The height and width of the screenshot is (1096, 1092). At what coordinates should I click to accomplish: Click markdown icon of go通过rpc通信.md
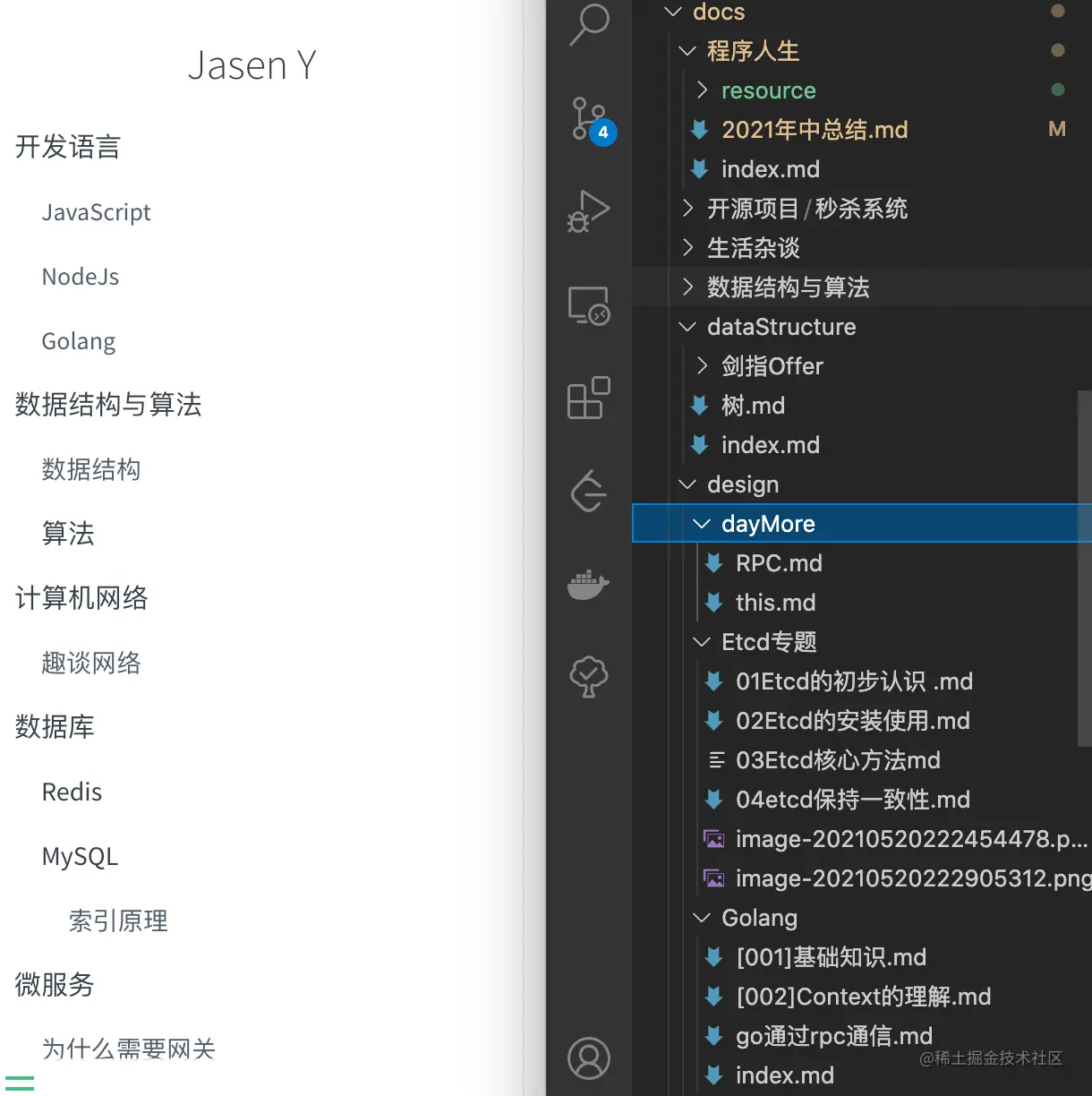pos(714,1036)
